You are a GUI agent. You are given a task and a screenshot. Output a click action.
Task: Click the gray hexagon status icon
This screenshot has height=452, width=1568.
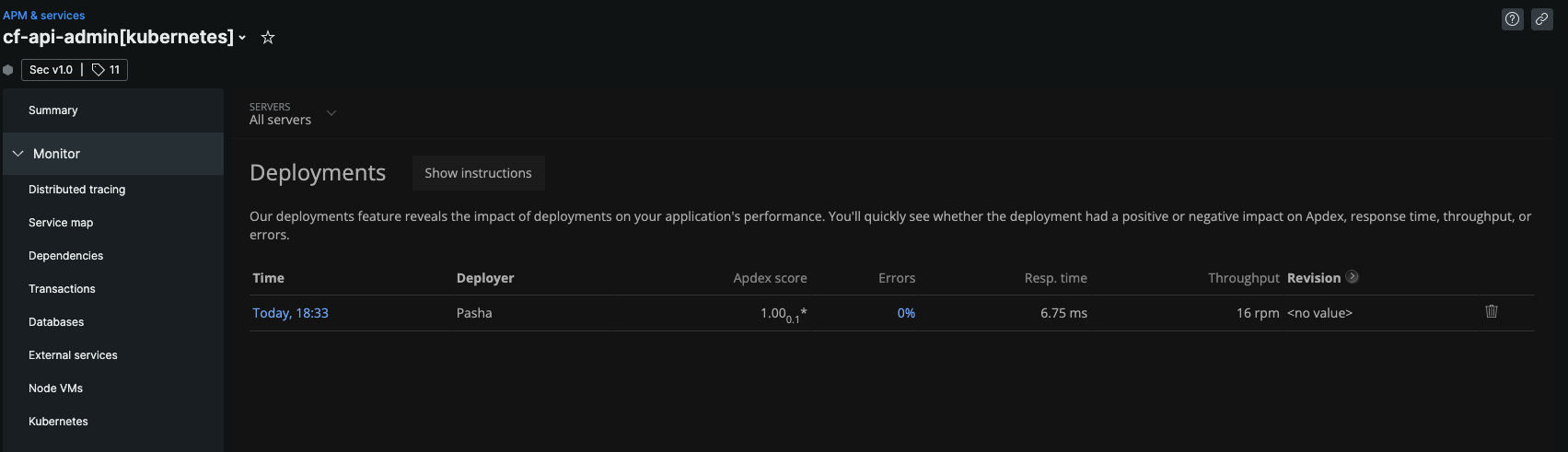(x=8, y=70)
